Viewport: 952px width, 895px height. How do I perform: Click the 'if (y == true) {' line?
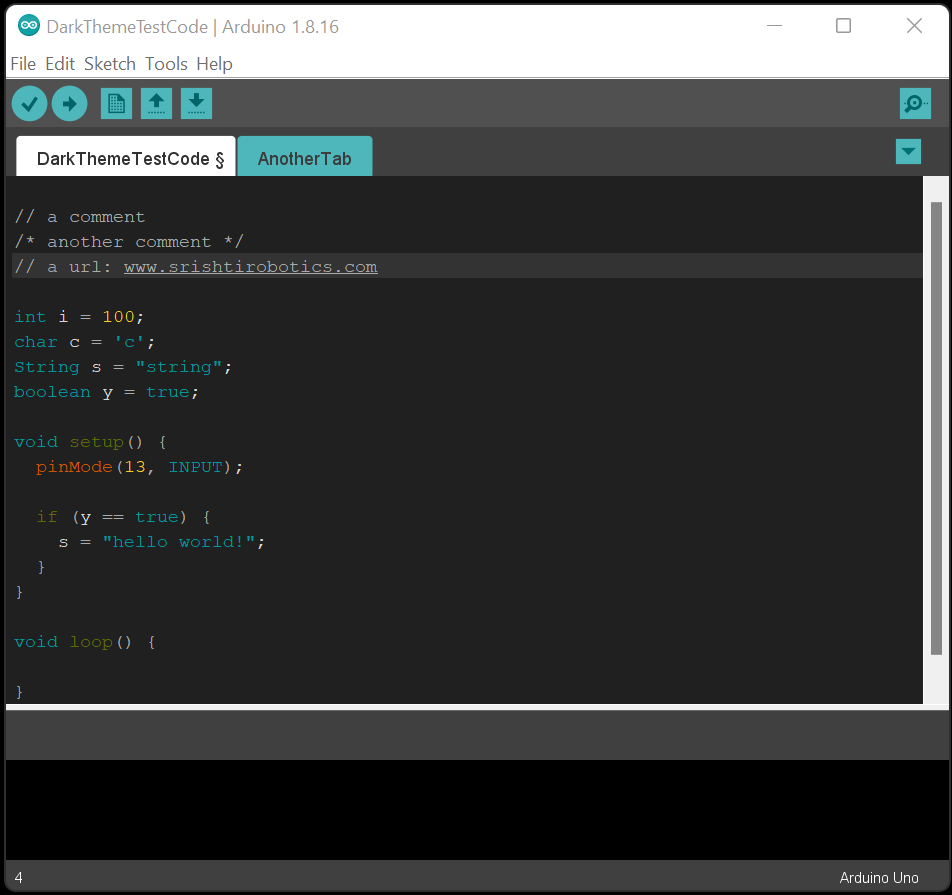point(123,517)
